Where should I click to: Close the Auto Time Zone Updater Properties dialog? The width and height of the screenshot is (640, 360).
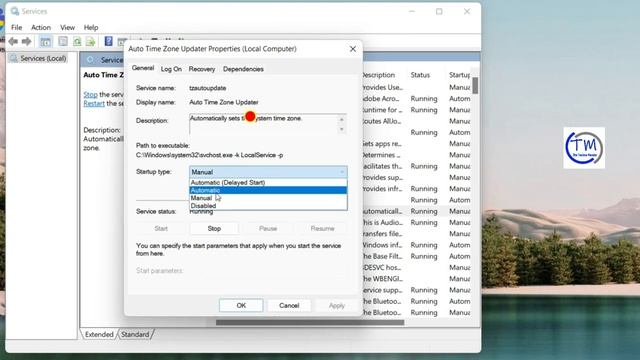pos(353,49)
